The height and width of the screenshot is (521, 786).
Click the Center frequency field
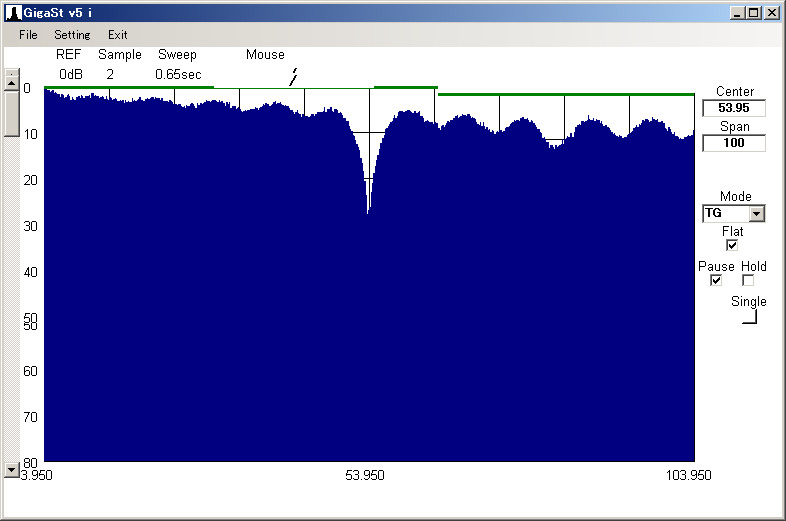(x=734, y=108)
